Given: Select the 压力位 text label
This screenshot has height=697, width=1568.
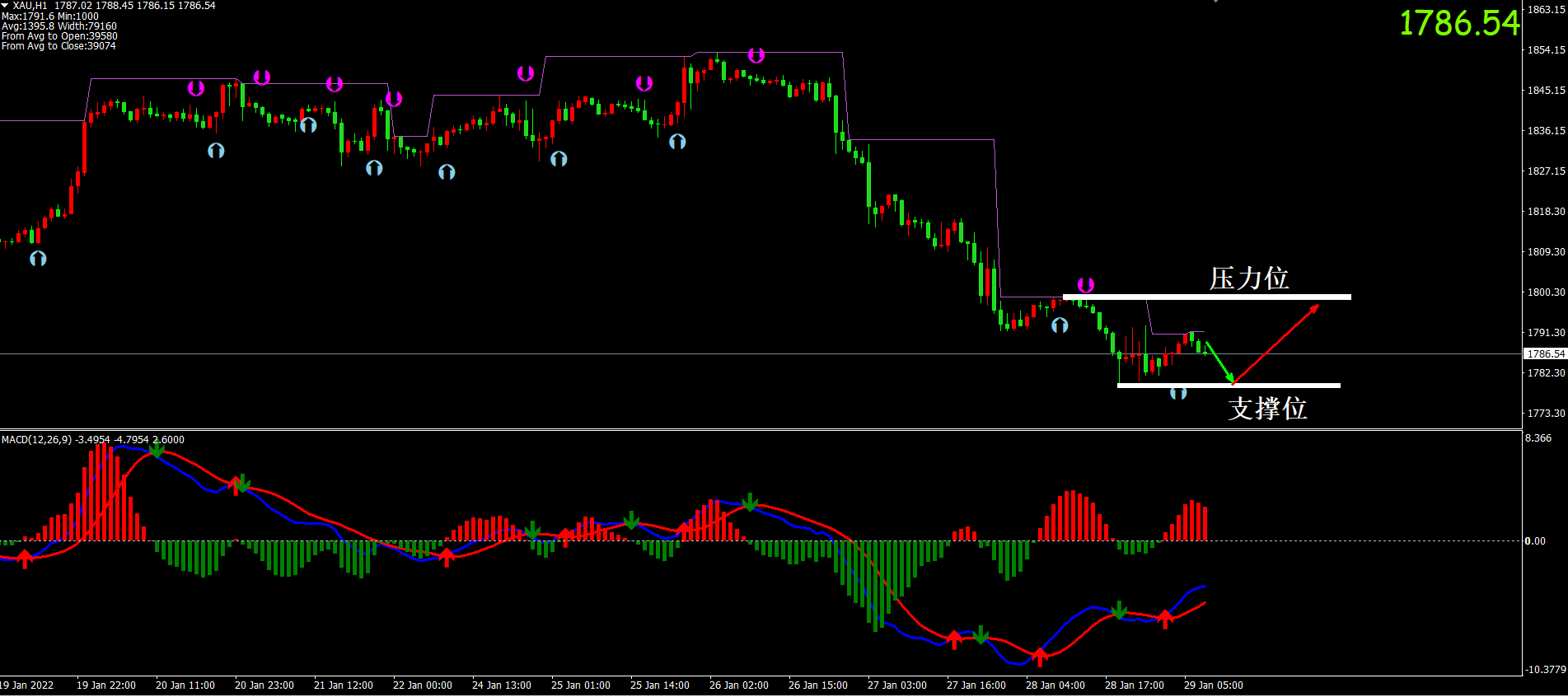Looking at the screenshot, I should (1248, 278).
